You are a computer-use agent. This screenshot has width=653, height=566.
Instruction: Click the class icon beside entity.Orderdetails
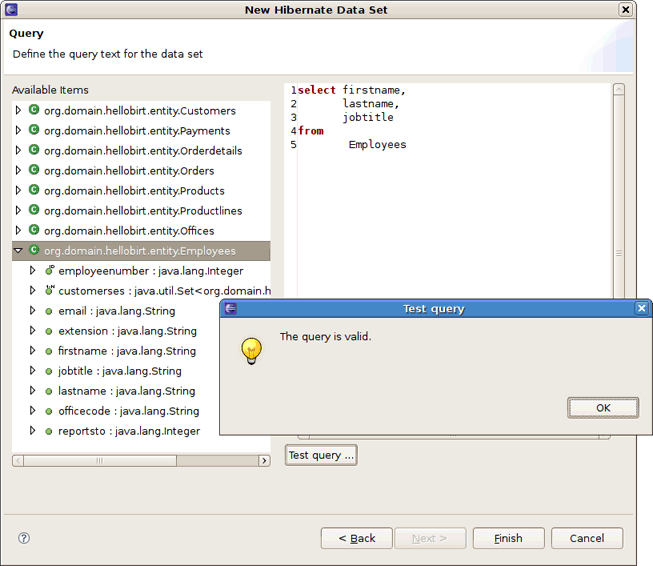[34, 150]
